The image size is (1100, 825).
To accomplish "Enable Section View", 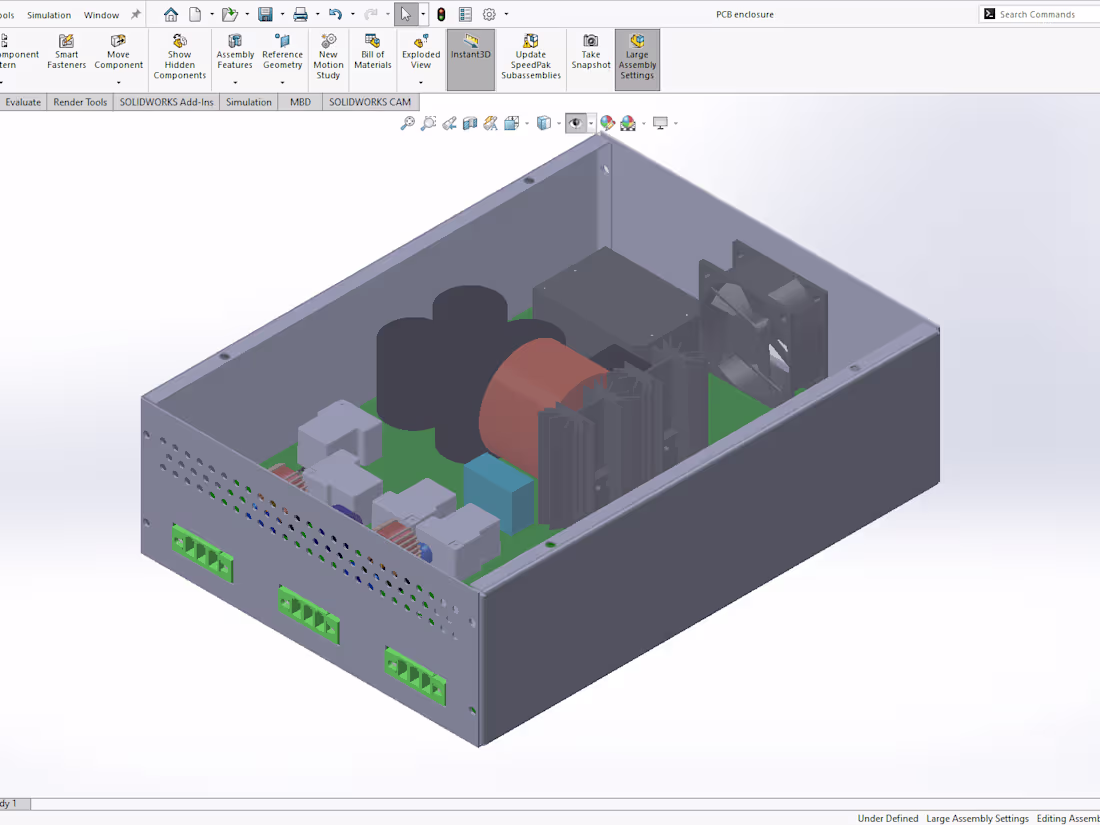I will (x=469, y=123).
